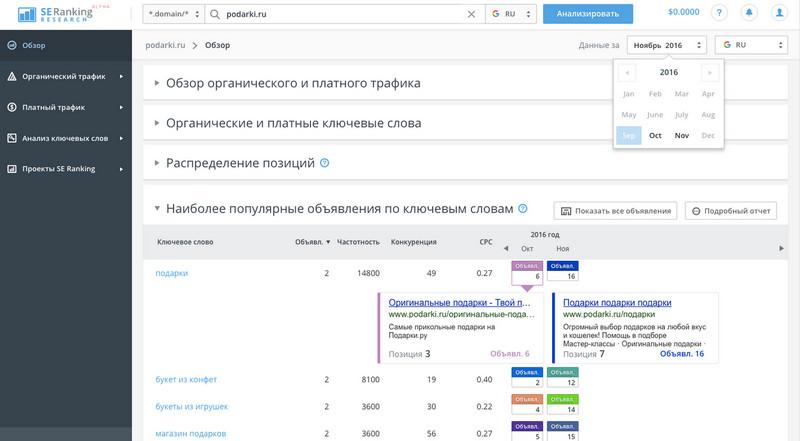
Task: Click the domain search input field
Action: (343, 14)
